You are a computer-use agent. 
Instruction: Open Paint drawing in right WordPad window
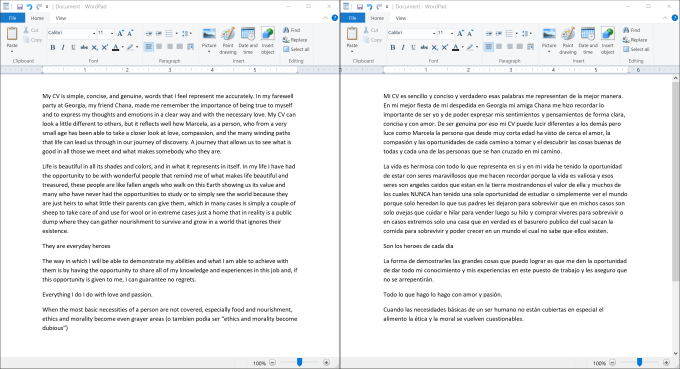pyautogui.click(x=568, y=41)
